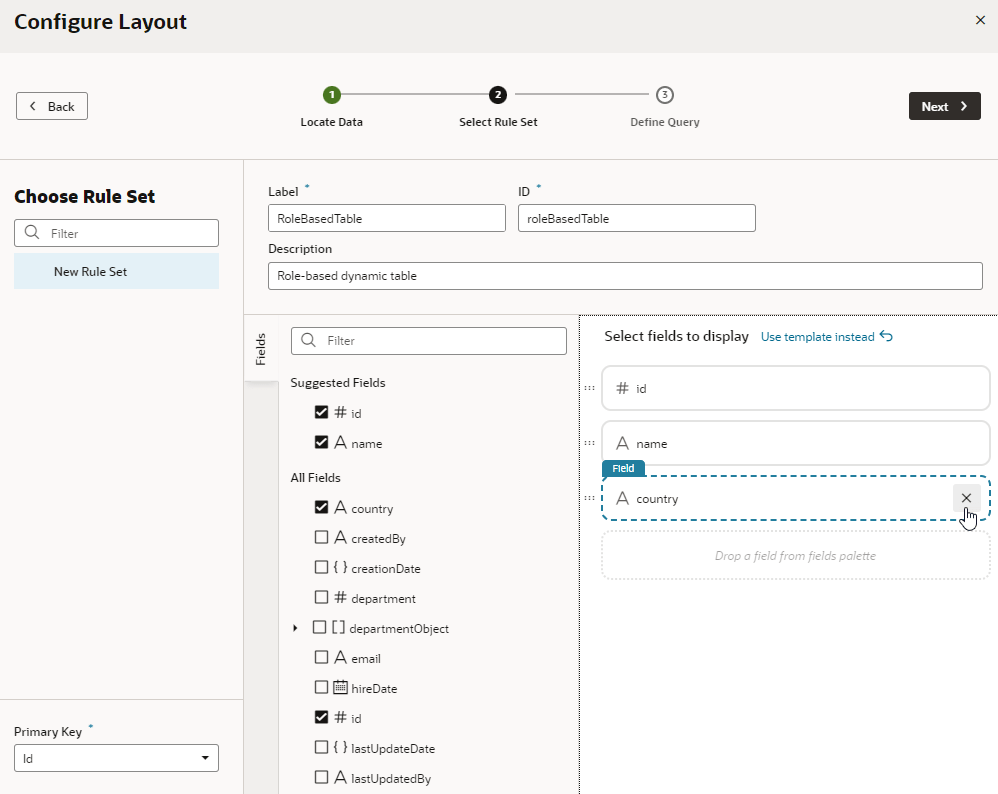The image size is (998, 794).
Task: Select the name field card
Action: [796, 443]
